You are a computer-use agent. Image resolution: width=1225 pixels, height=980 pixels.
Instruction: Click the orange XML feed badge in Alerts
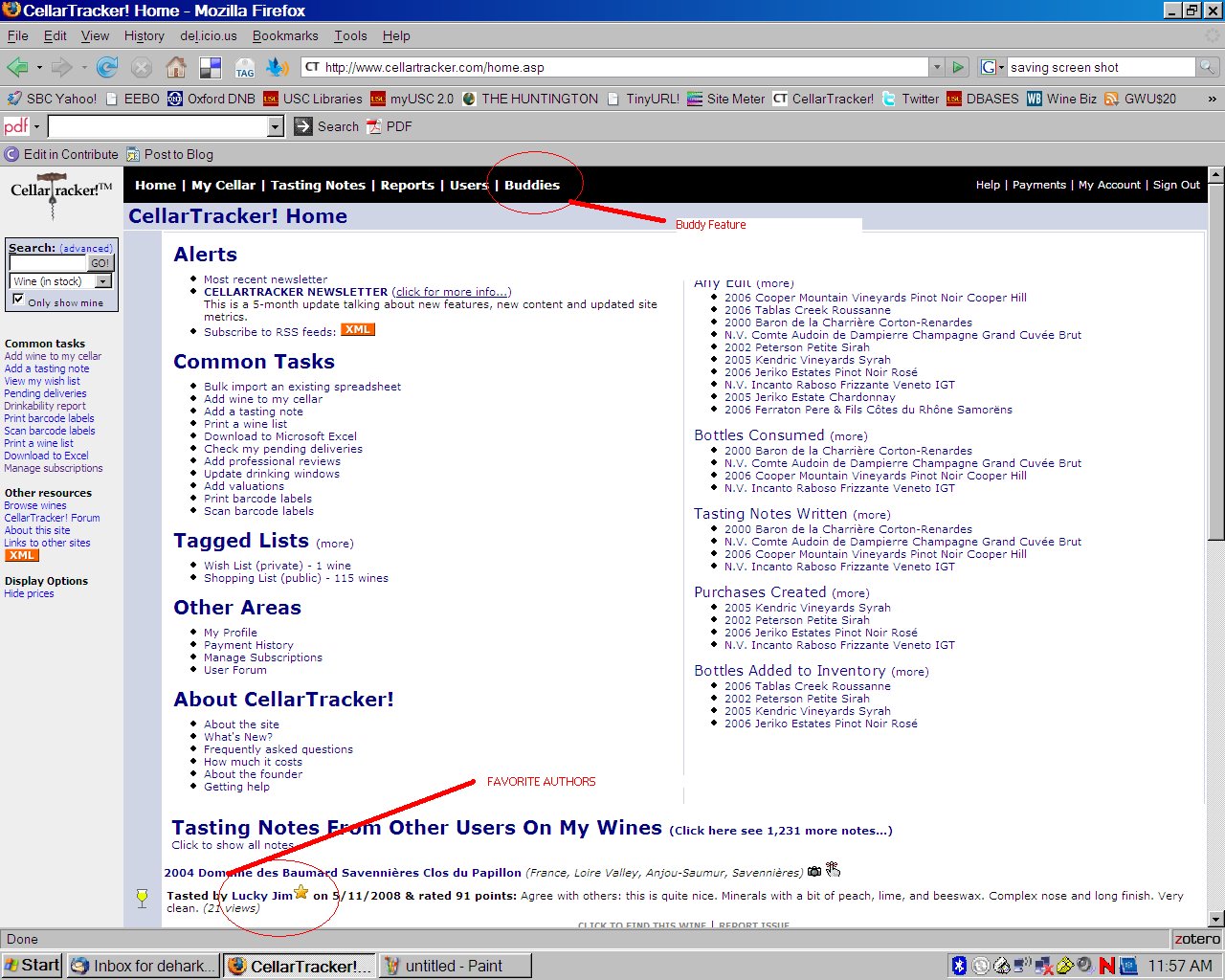point(358,329)
